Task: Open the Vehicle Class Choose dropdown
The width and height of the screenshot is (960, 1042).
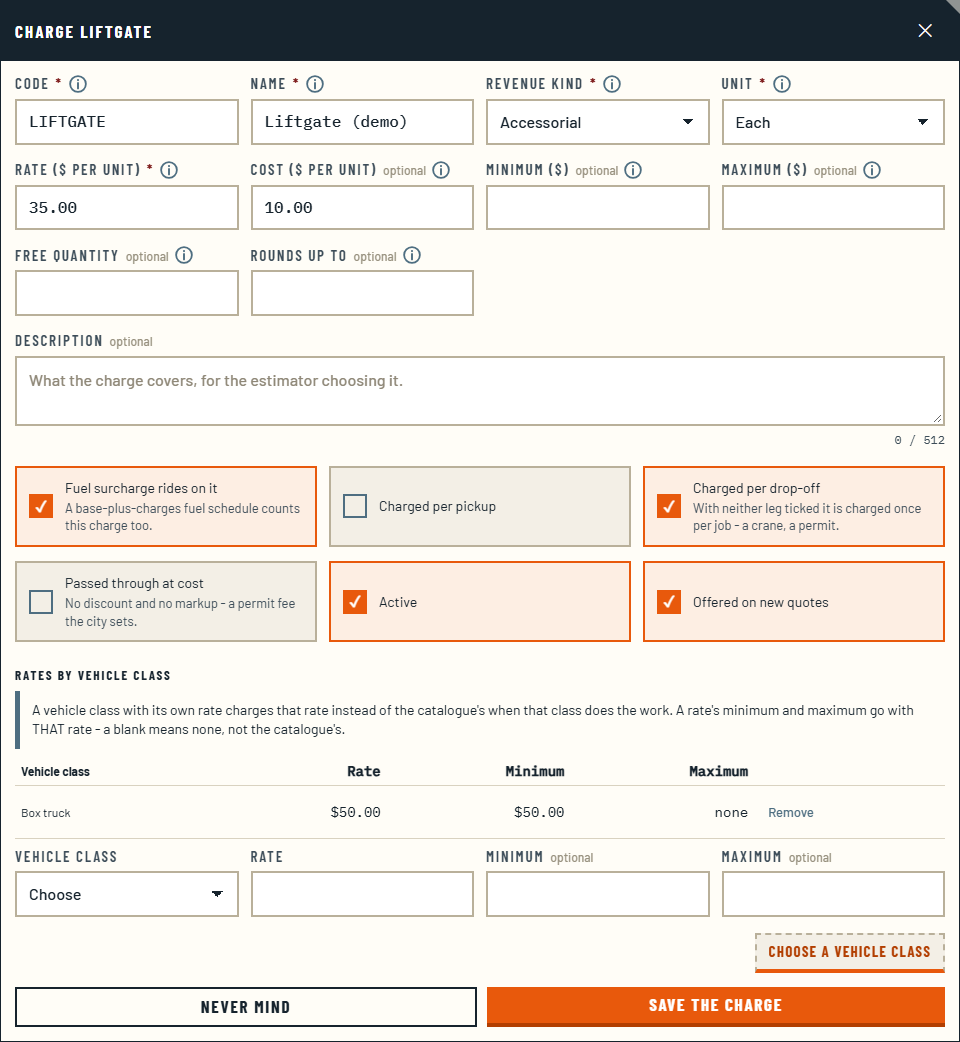Action: (x=127, y=894)
